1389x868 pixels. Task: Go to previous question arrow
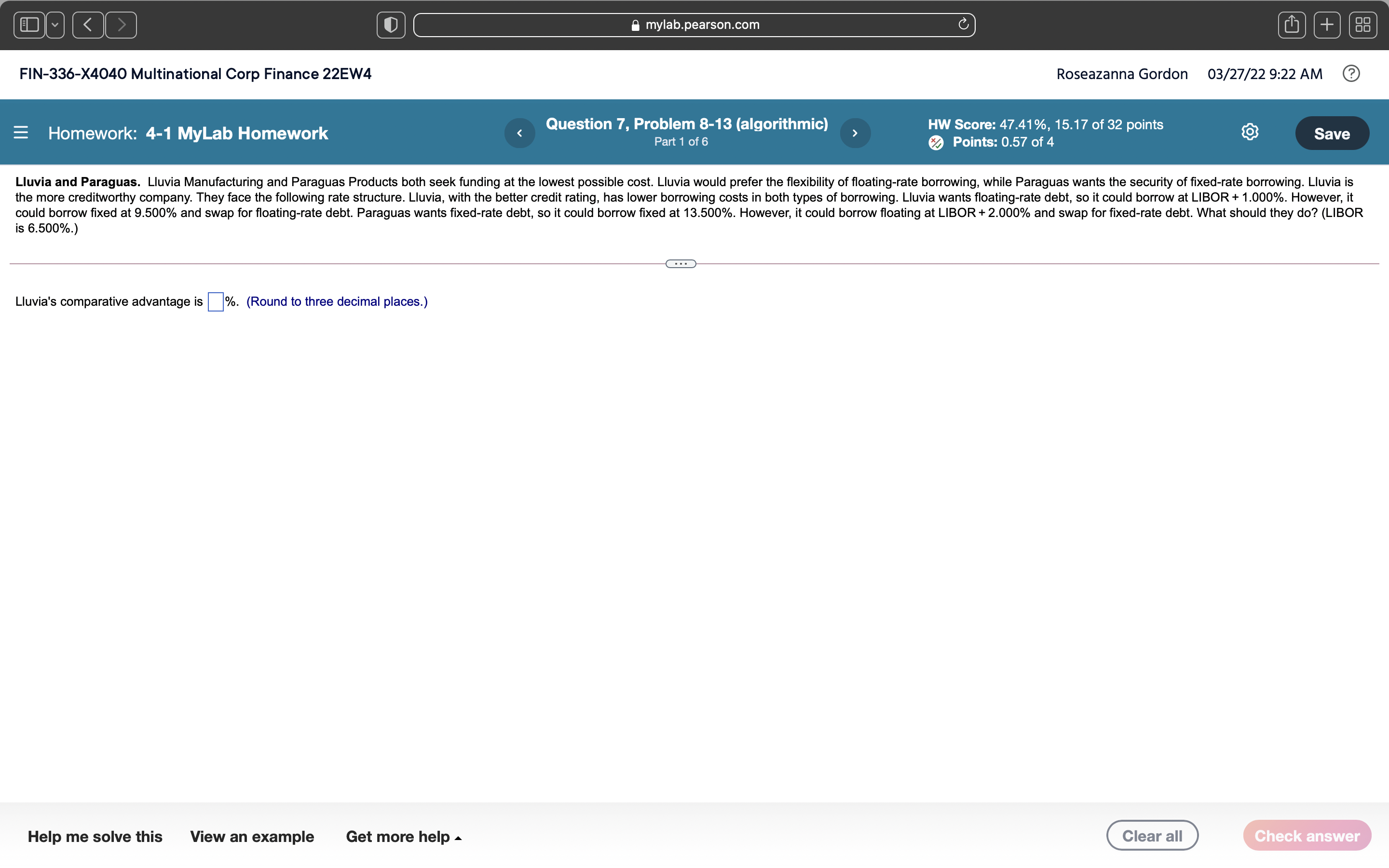tap(519, 133)
